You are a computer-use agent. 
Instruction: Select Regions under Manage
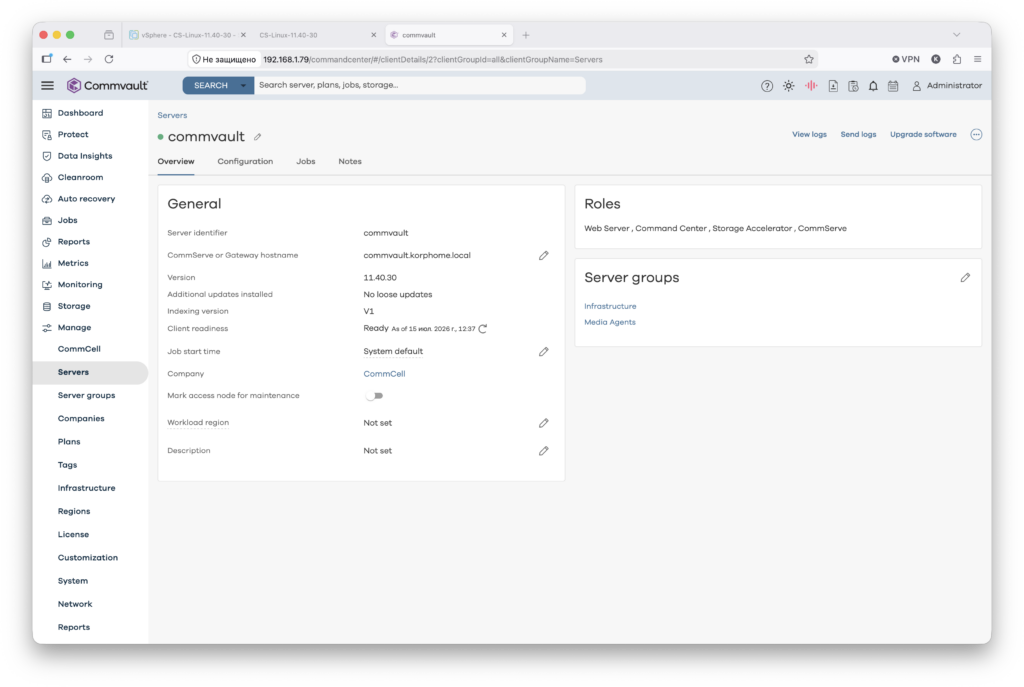[x=74, y=511]
